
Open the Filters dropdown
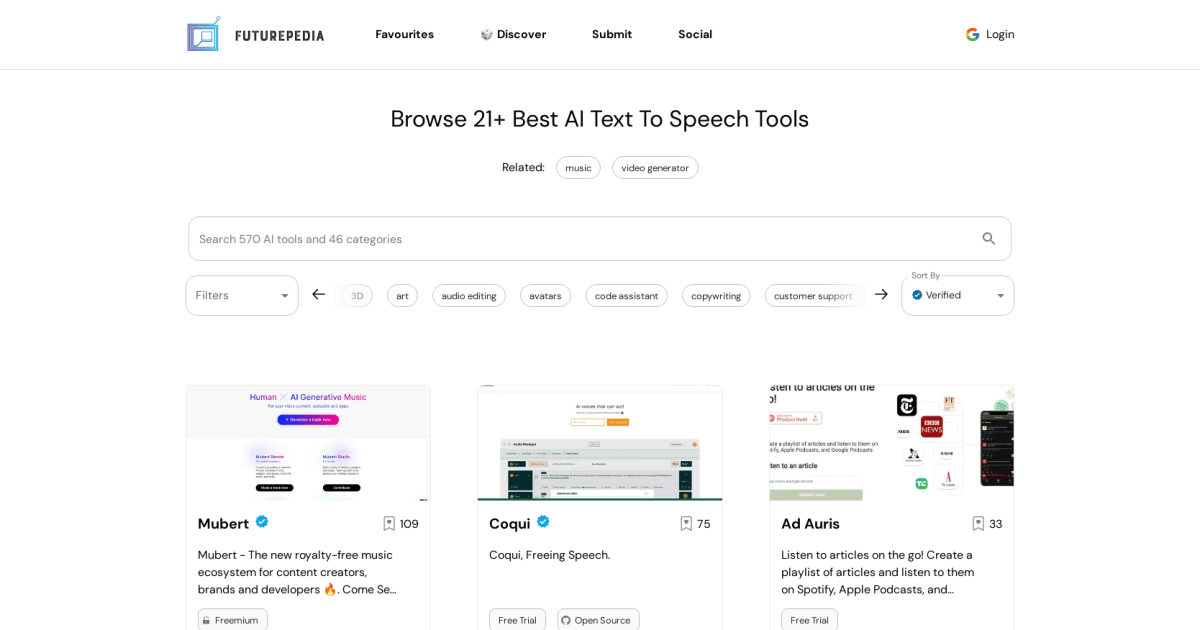click(241, 295)
